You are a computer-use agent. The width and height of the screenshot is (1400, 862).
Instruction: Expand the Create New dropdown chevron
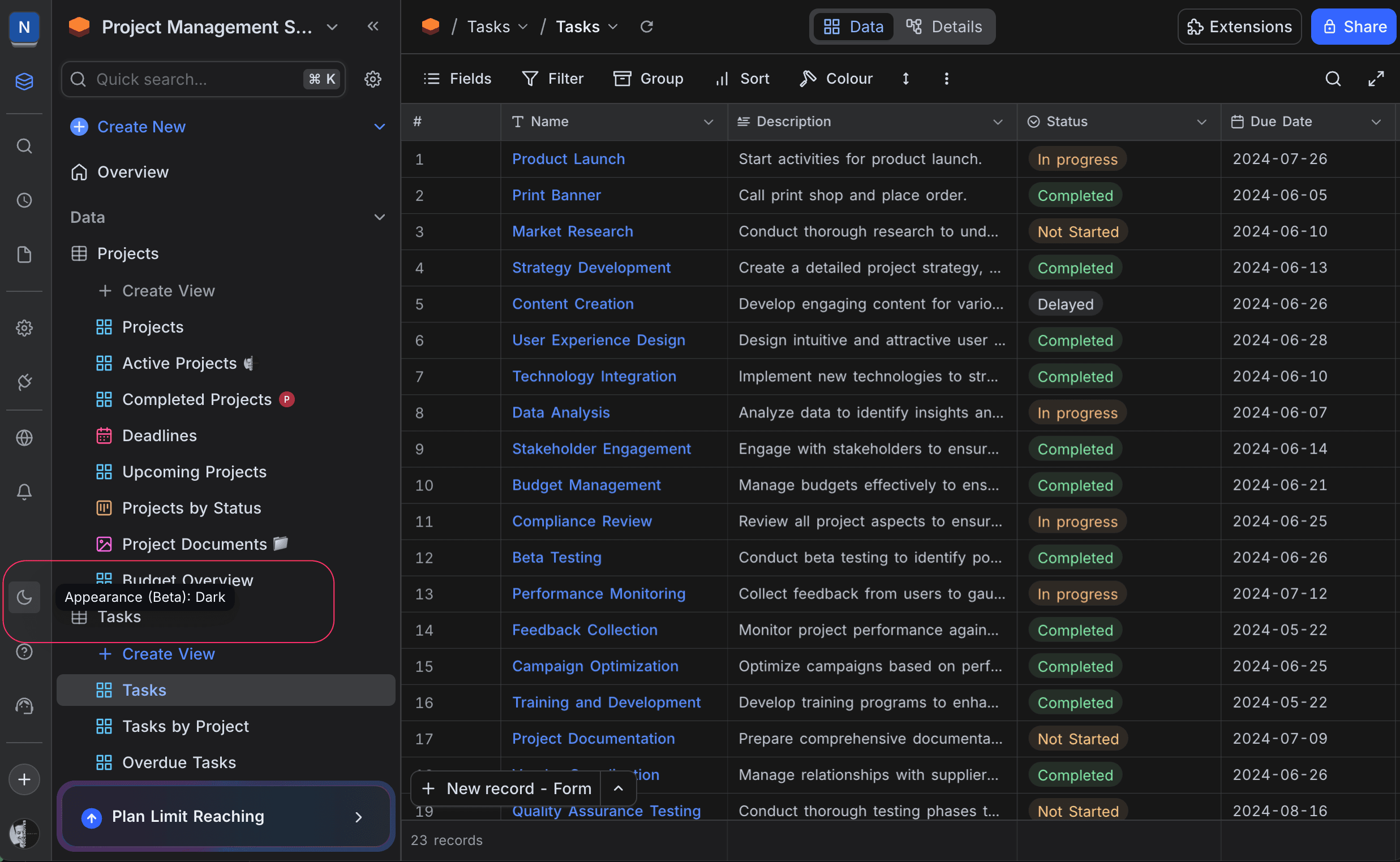(x=379, y=127)
